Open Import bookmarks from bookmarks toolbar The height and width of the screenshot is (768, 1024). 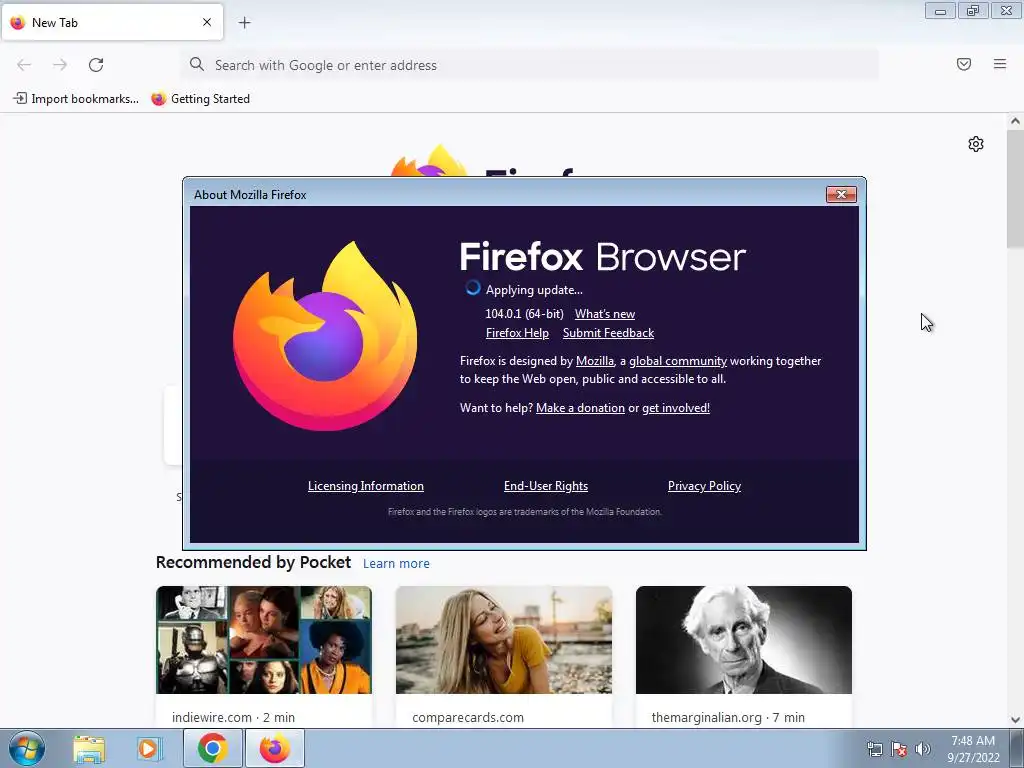tap(76, 99)
